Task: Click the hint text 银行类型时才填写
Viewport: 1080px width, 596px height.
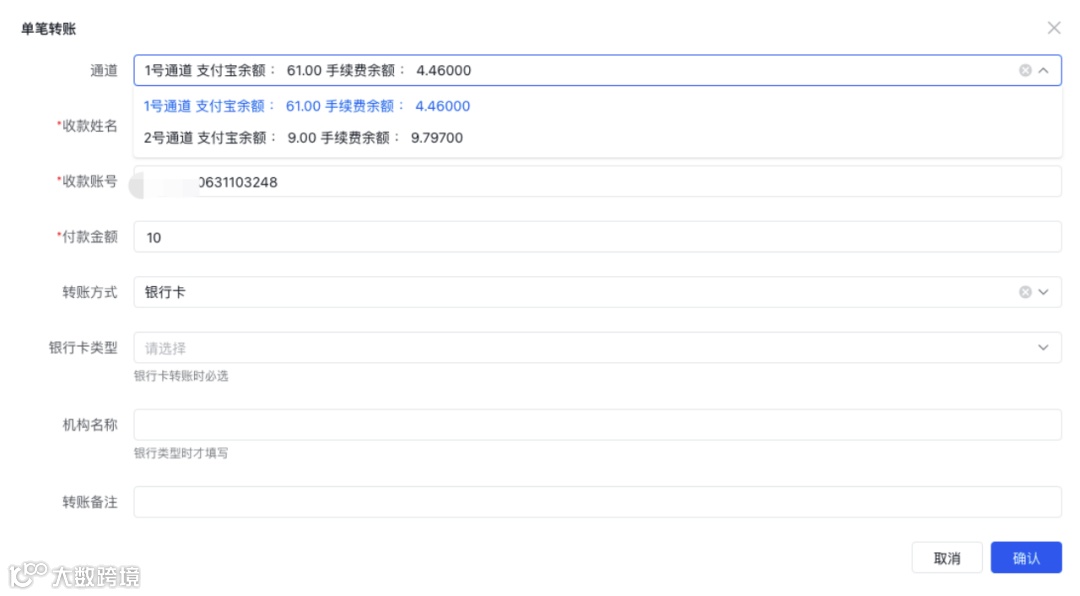Action: coord(181,453)
